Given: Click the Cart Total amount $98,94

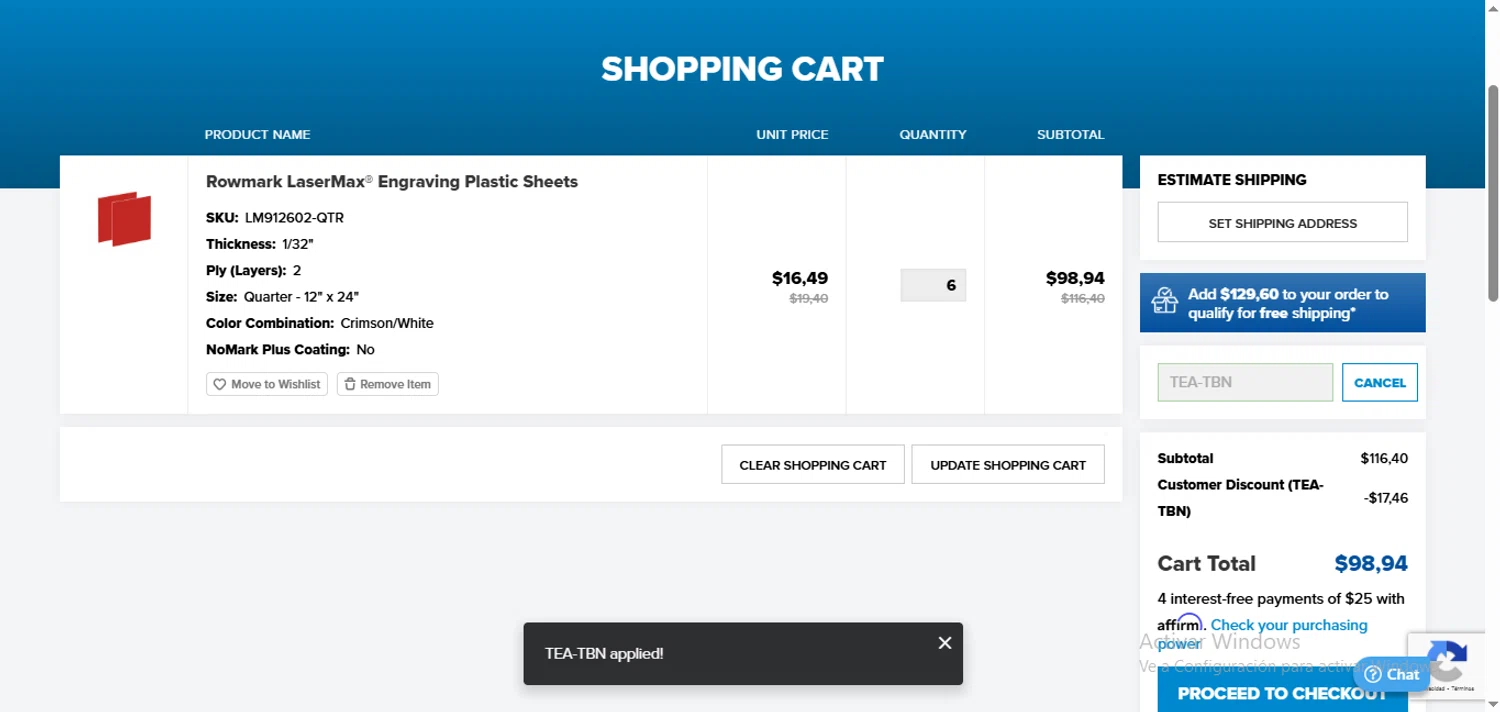Looking at the screenshot, I should 1371,564.
